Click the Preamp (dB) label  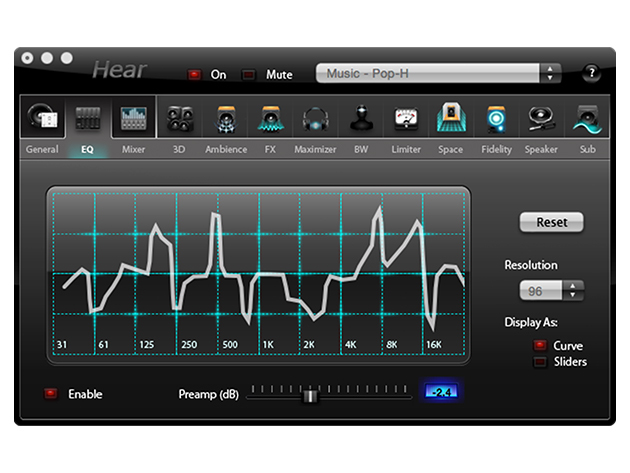tap(209, 394)
